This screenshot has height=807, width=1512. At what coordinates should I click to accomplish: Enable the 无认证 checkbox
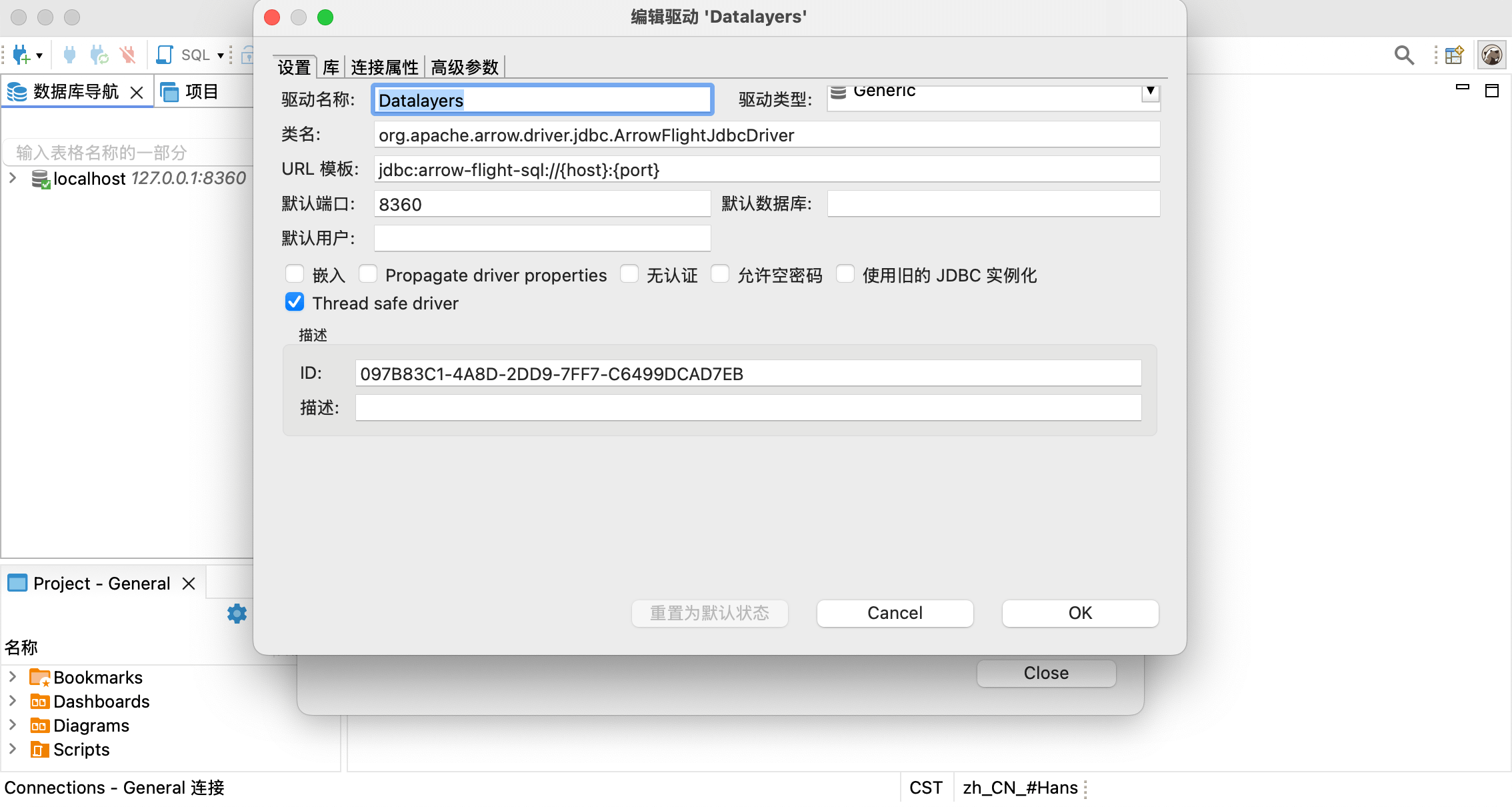[x=629, y=274]
